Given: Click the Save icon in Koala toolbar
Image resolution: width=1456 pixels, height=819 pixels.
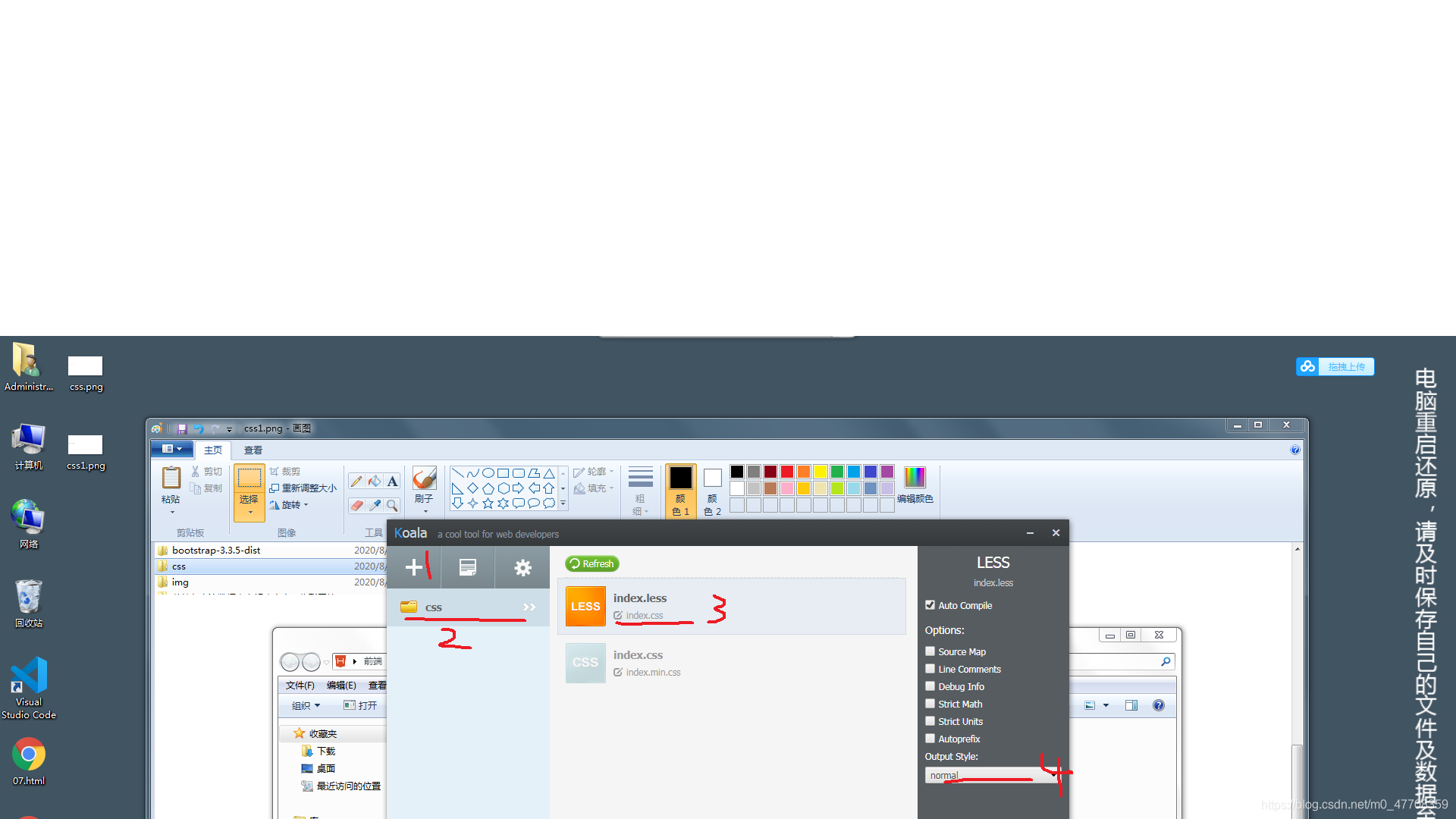Looking at the screenshot, I should click(468, 567).
